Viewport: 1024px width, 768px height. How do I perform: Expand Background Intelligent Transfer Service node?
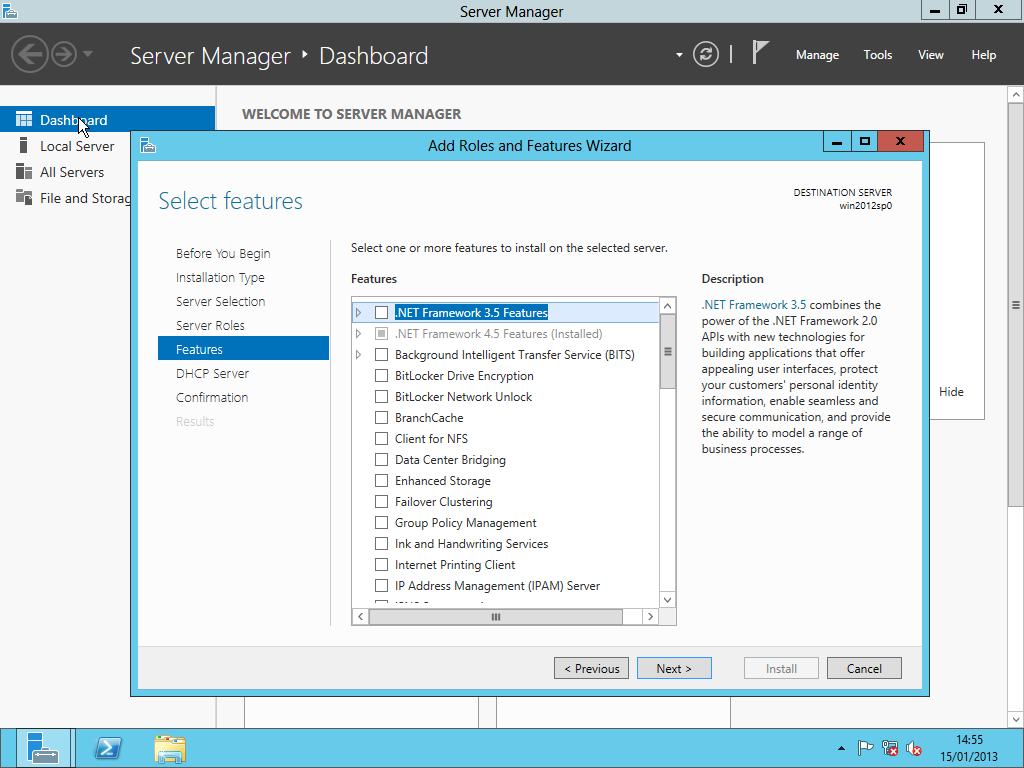pyautogui.click(x=359, y=355)
